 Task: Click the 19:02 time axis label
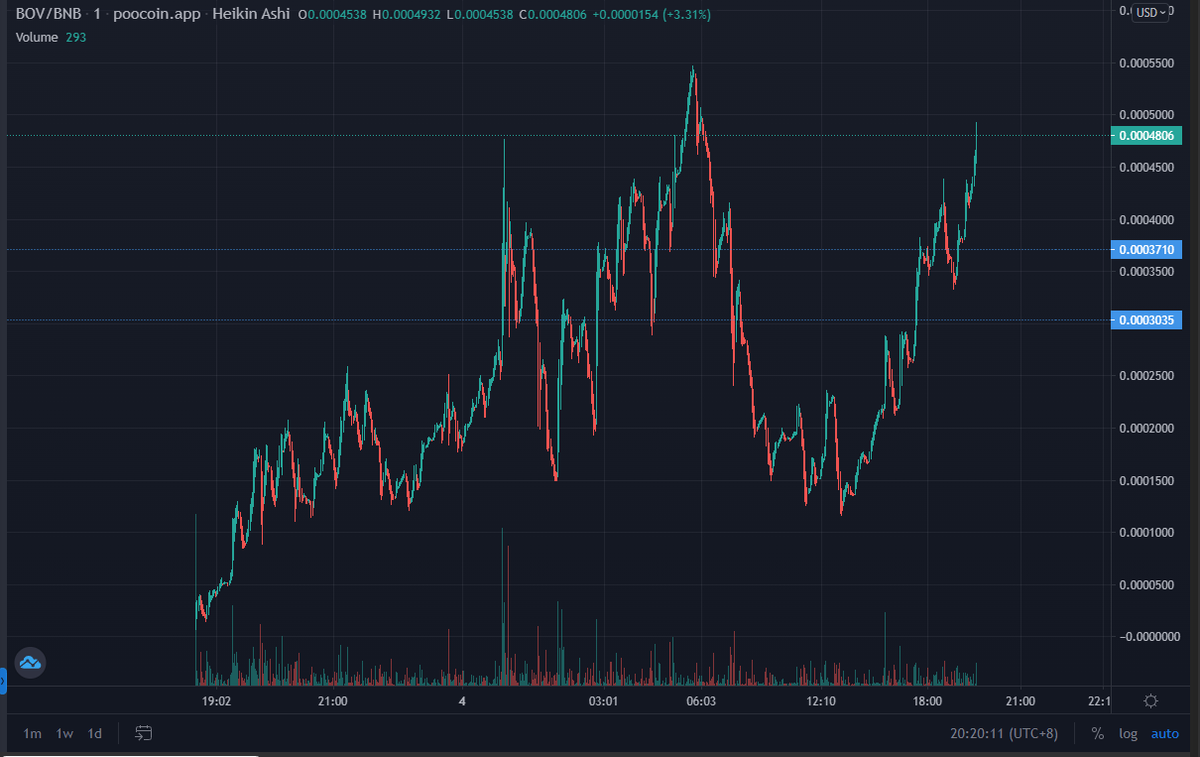(216, 702)
